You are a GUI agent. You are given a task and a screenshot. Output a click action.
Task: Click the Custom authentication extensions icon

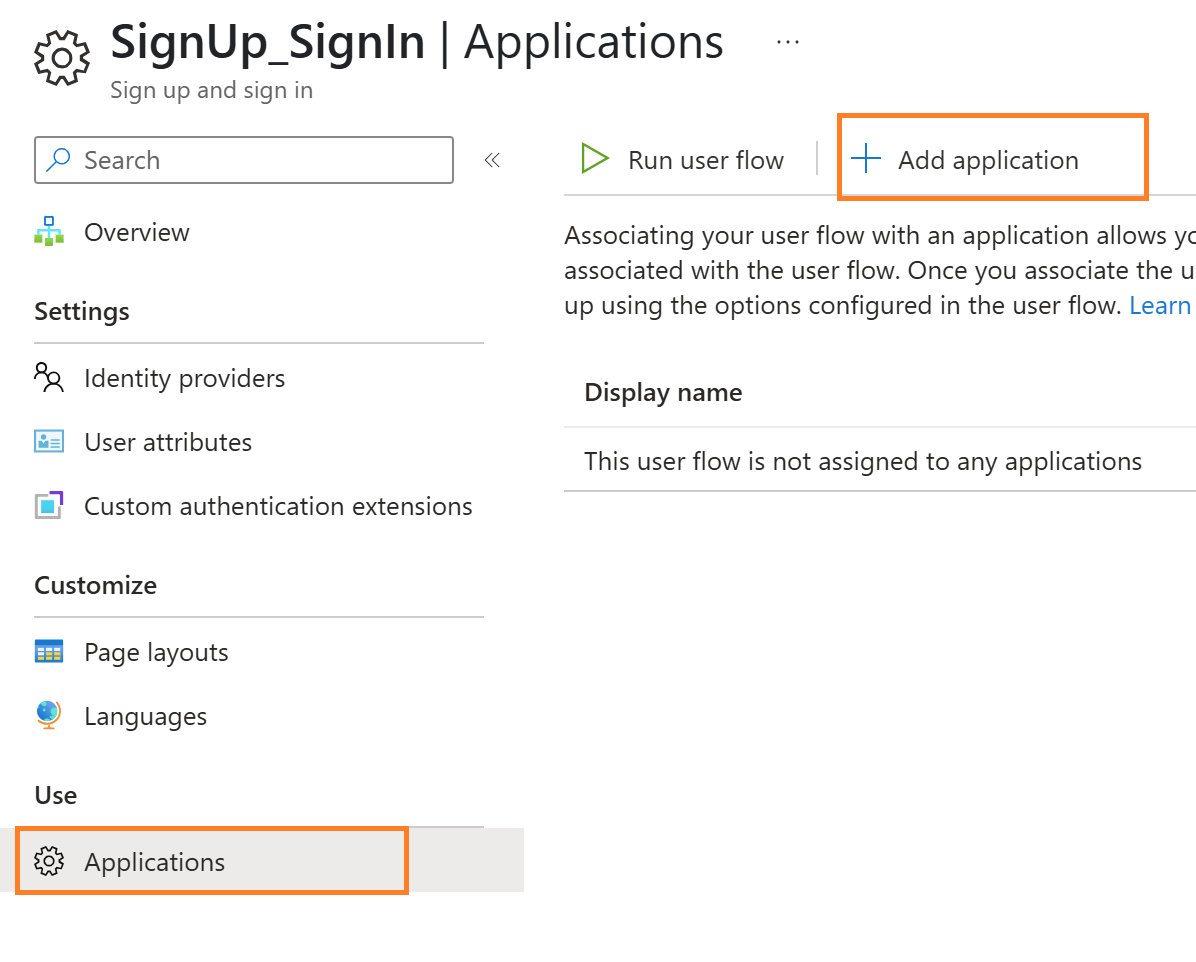(49, 505)
